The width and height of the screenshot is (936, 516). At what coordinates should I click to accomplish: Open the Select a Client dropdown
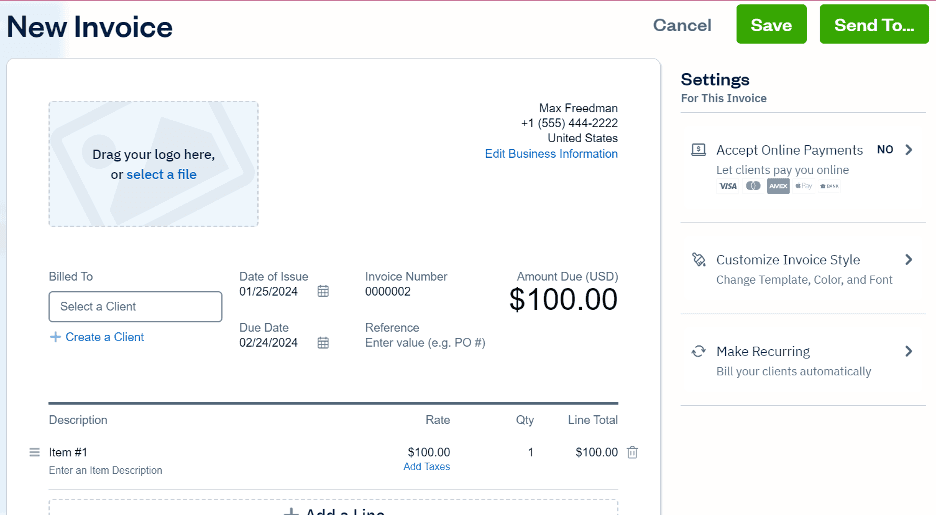pyautogui.click(x=135, y=307)
